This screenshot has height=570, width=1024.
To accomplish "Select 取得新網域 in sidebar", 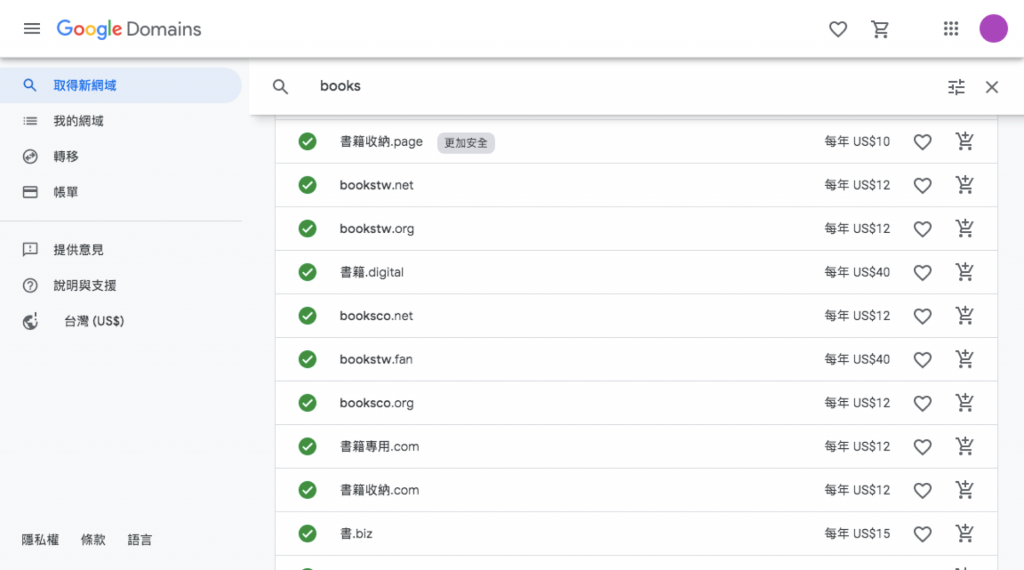I will 85,86.
